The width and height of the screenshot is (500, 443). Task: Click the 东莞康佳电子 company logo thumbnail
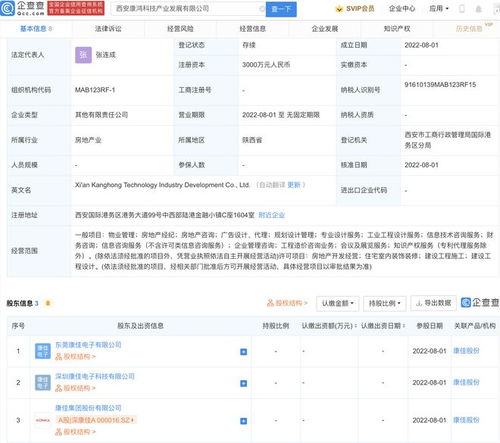point(43,351)
